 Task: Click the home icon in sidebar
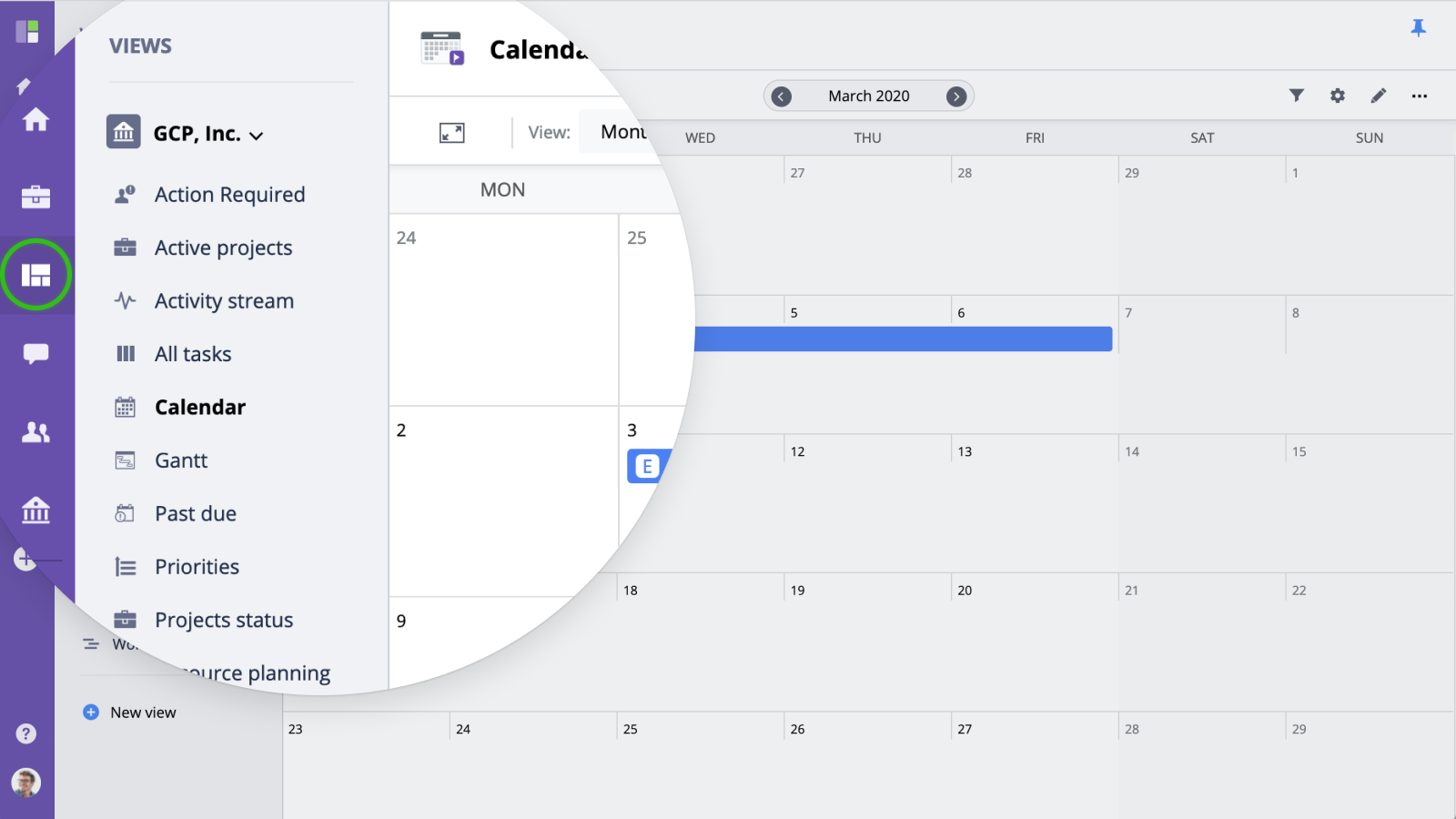tap(35, 119)
